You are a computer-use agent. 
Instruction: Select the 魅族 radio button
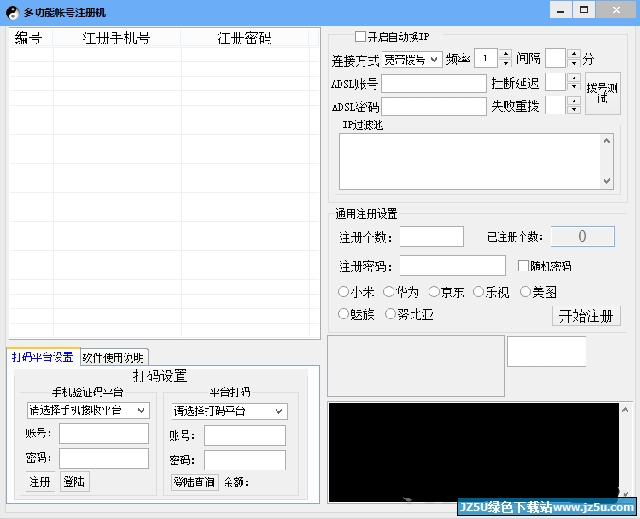[343, 314]
